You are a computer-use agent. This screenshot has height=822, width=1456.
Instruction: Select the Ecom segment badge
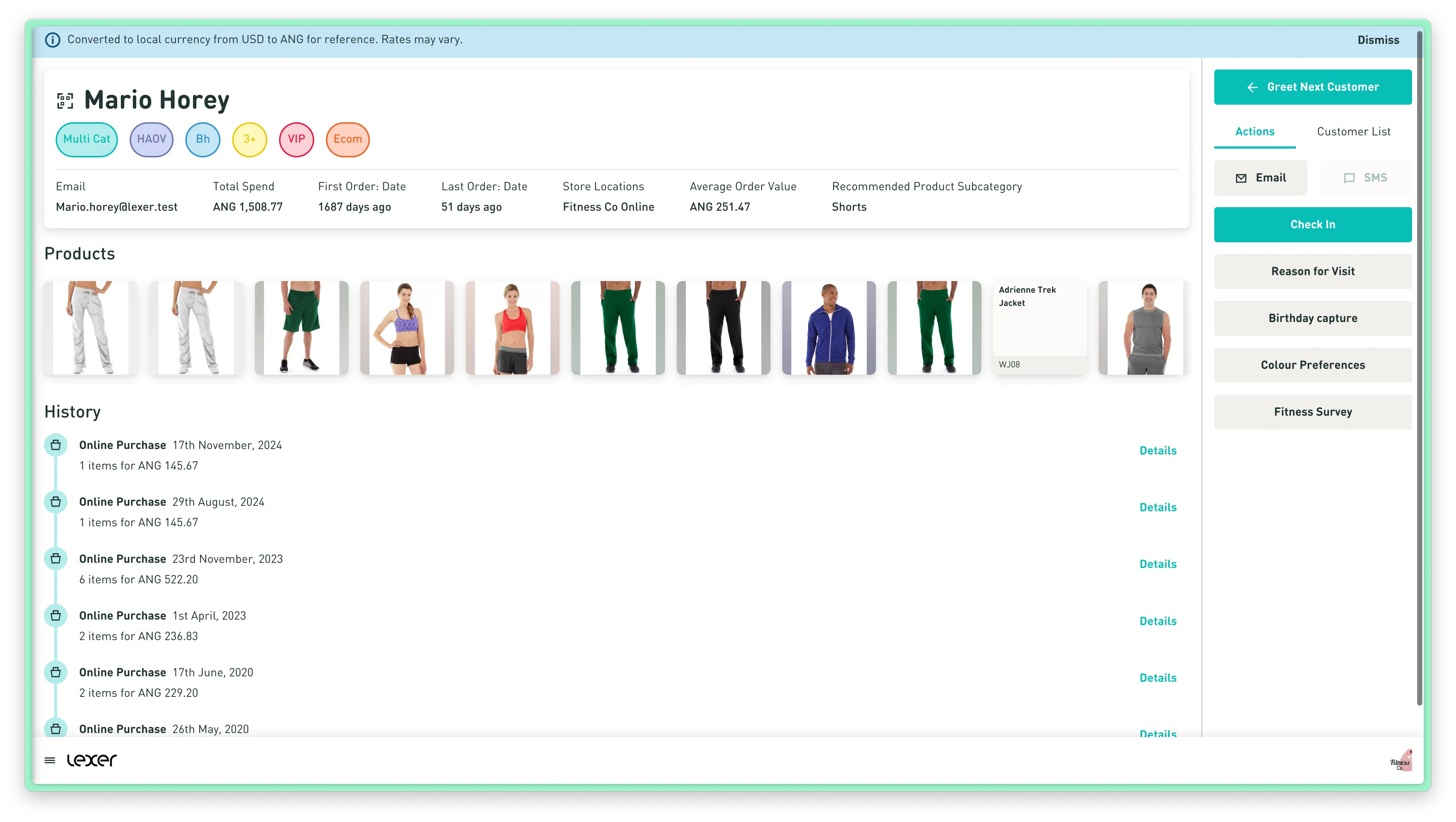click(x=348, y=139)
